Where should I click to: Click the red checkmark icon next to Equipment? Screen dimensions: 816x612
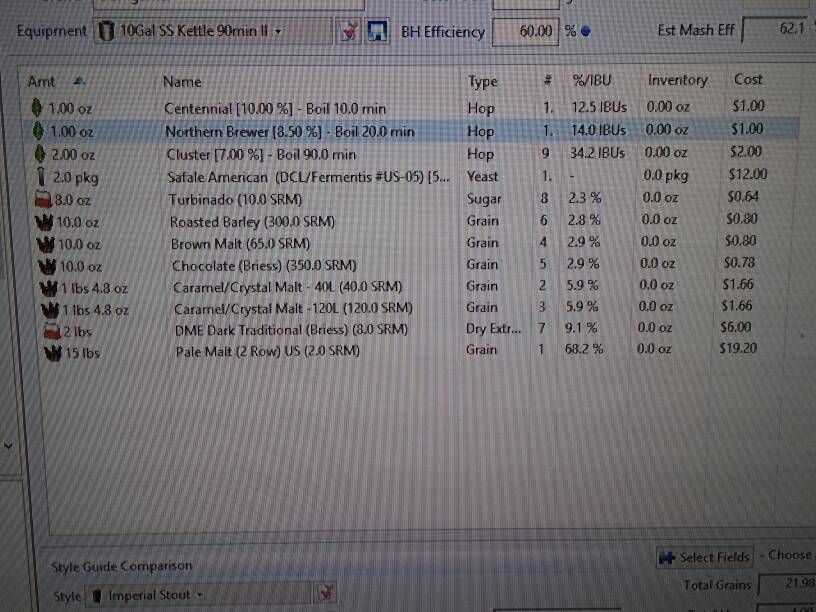click(349, 32)
